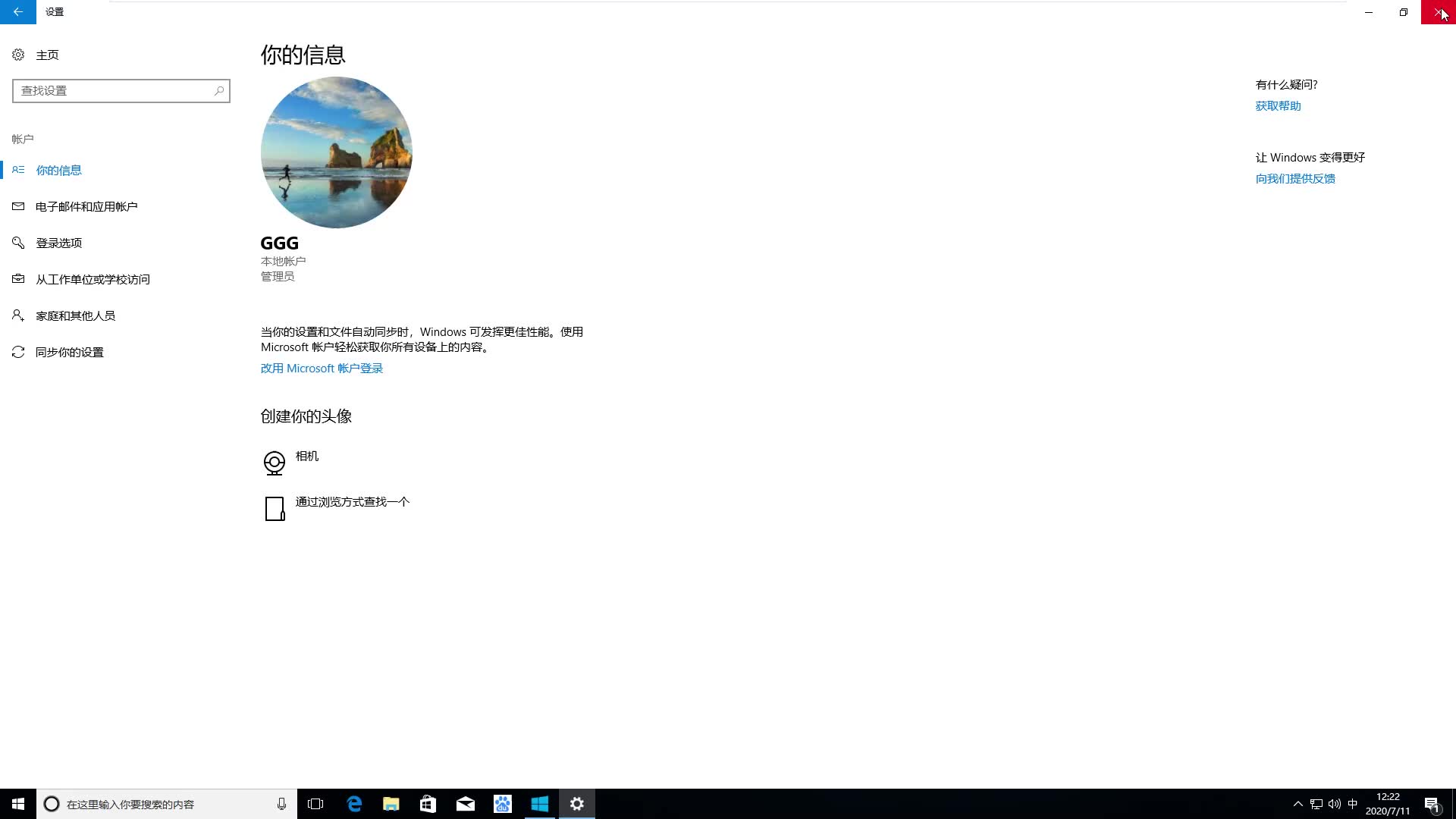Open File Explorer from taskbar
Image resolution: width=1456 pixels, height=819 pixels.
click(391, 804)
